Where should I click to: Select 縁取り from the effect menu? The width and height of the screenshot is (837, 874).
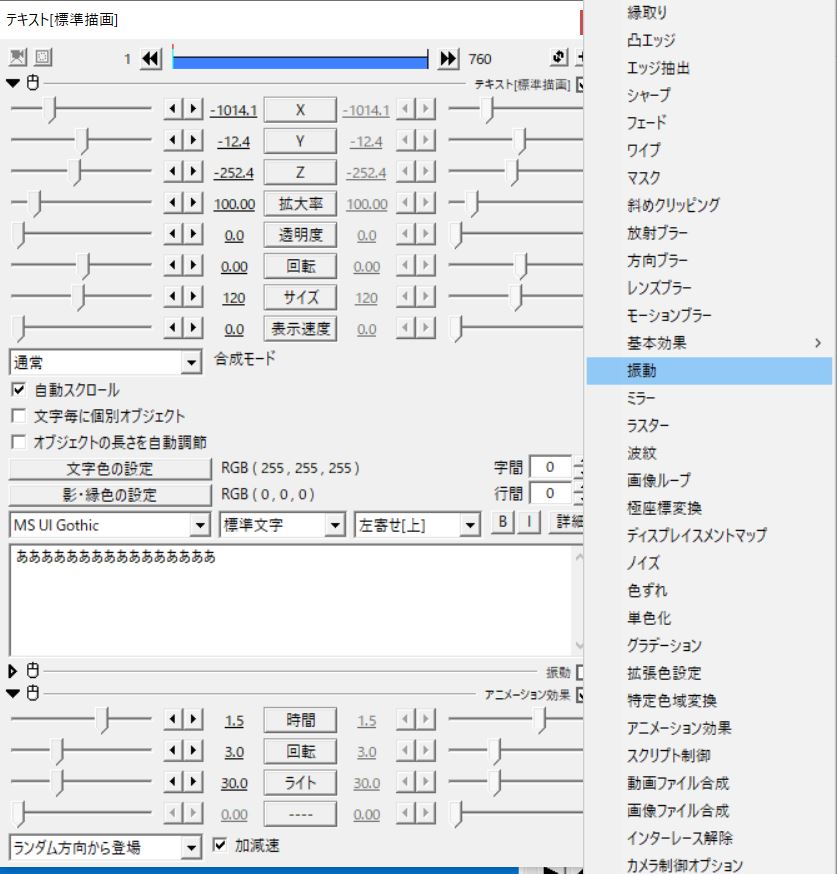pos(709,12)
